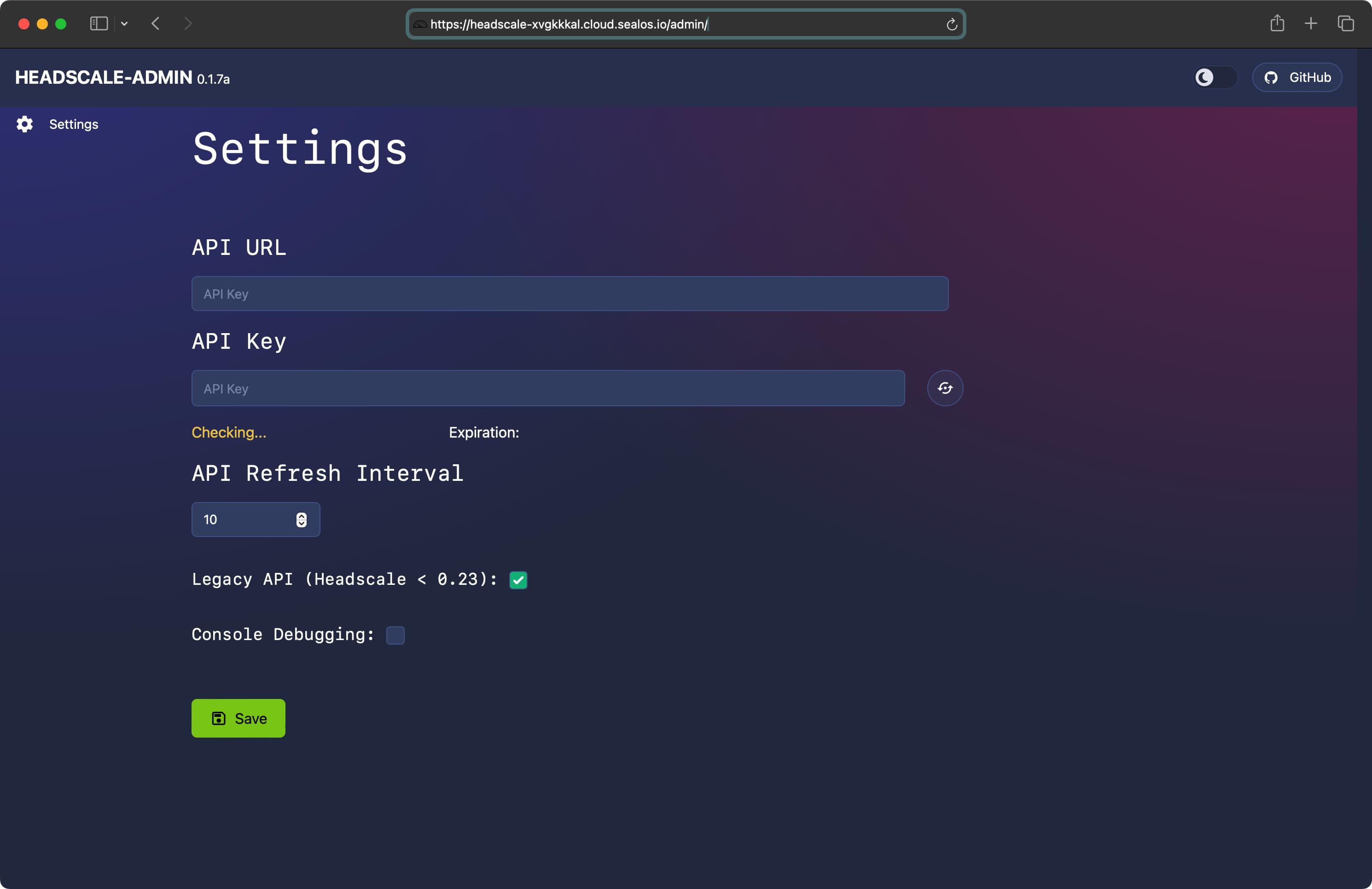Open the Settings sidebar menu item
The width and height of the screenshot is (1372, 889).
[x=73, y=124]
